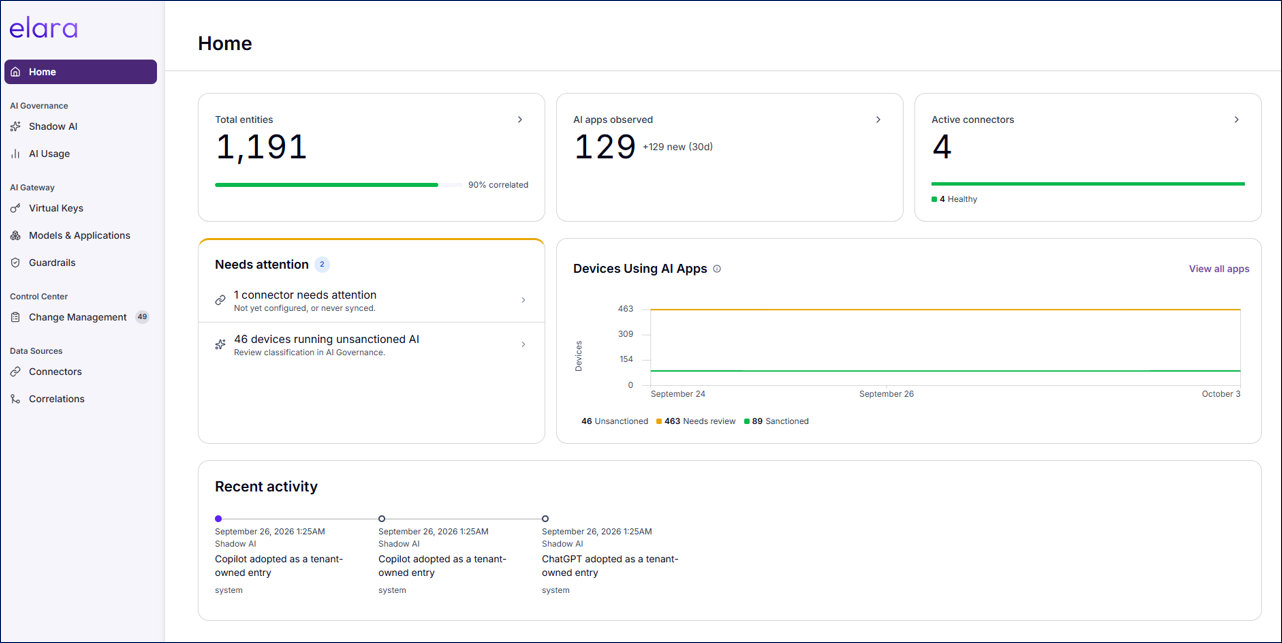The image size is (1282, 643).
Task: Click the info icon beside Devices Using AI Apps
Action: point(717,269)
